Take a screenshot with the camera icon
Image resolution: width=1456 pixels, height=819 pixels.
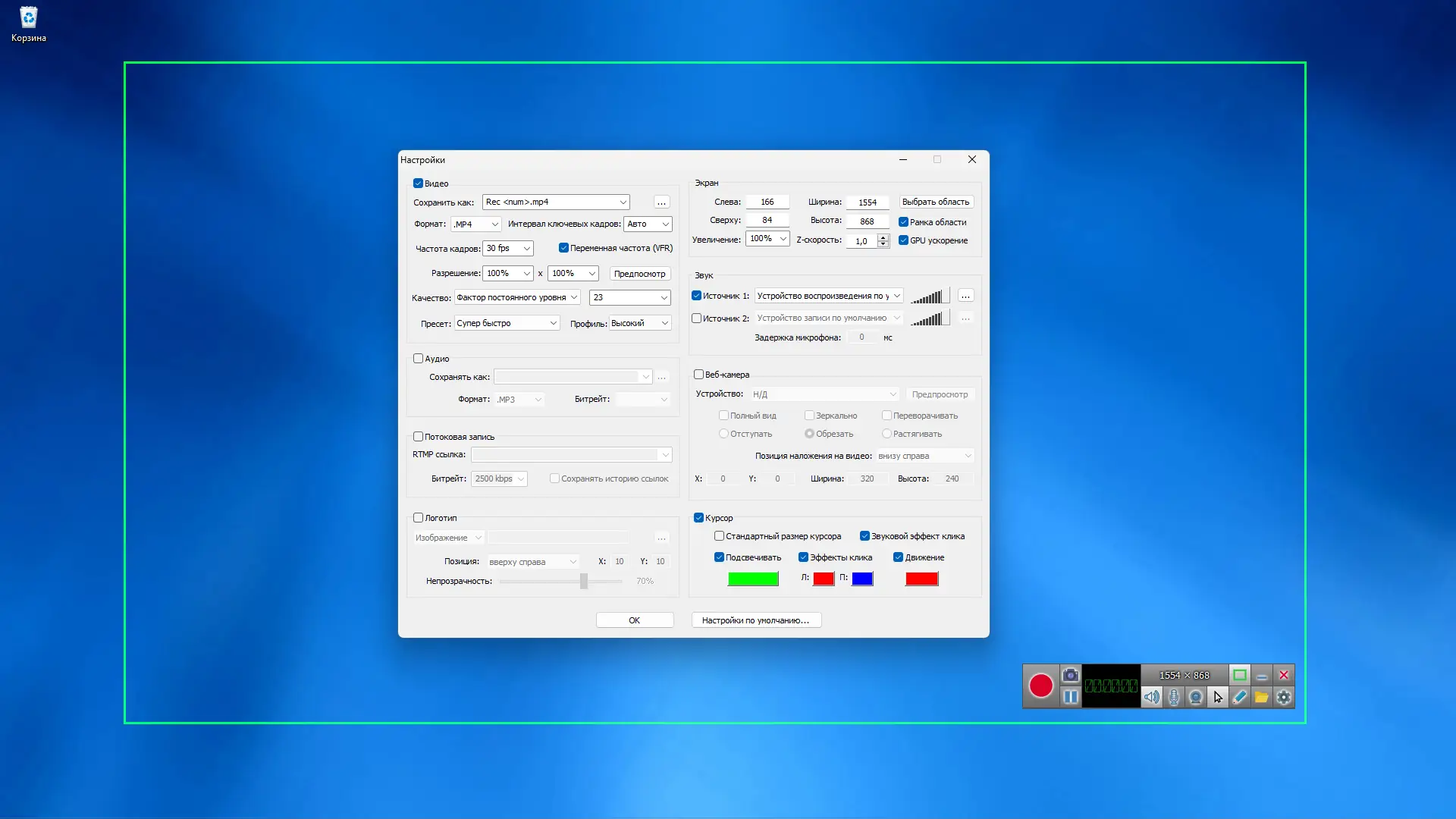1070,675
